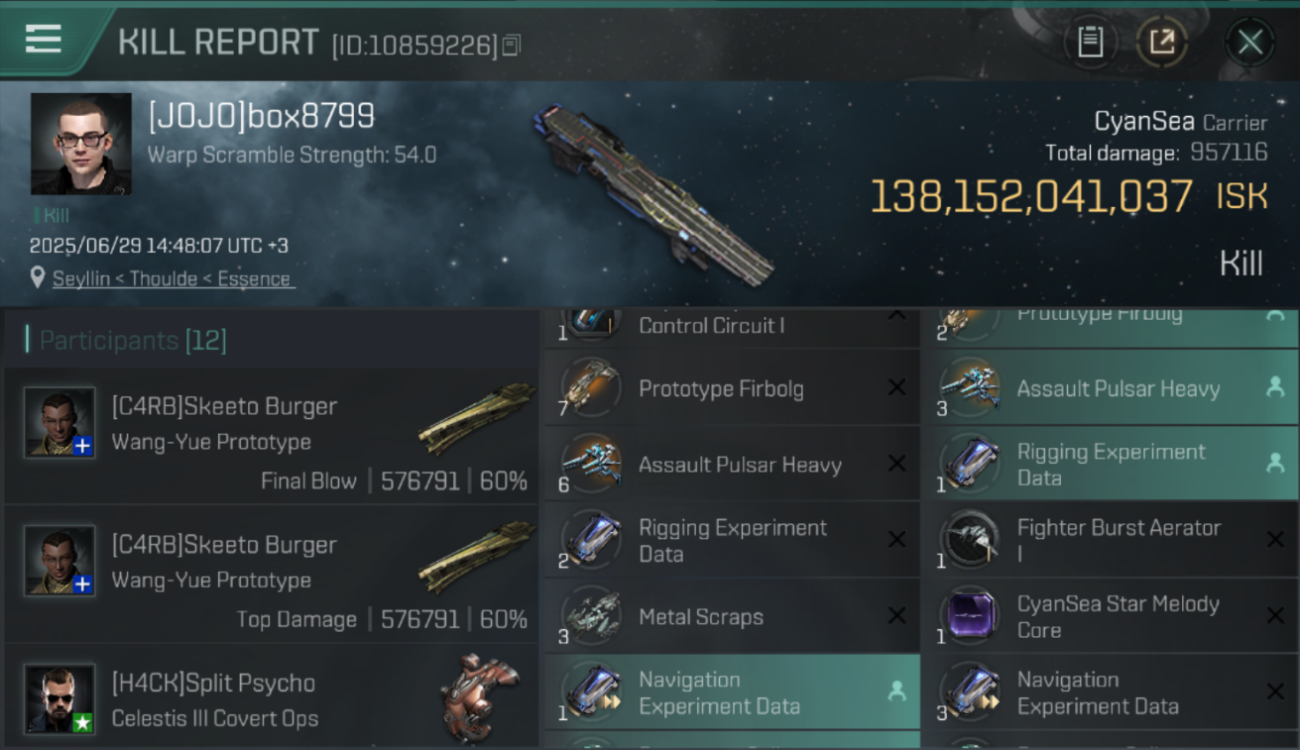
Task: Select the Prototype Firbolg item icon with quantity 7
Action: (x=591, y=388)
